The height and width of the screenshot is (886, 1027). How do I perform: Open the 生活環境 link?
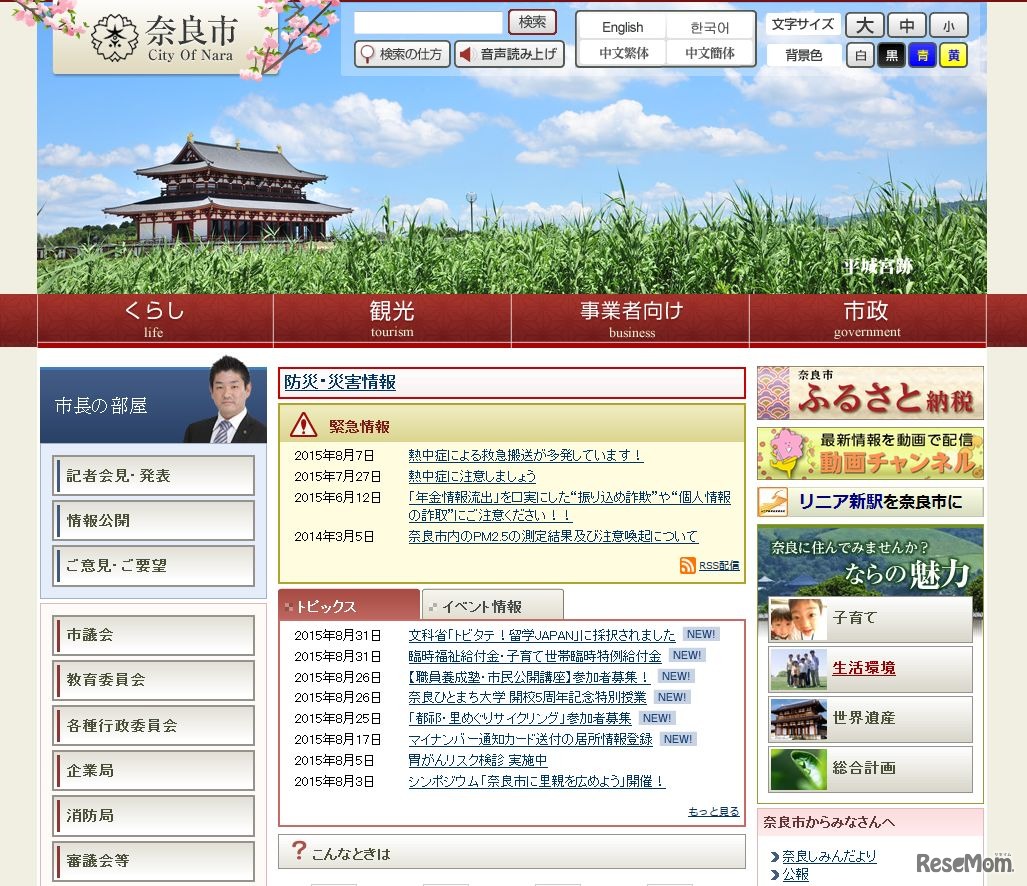click(864, 668)
